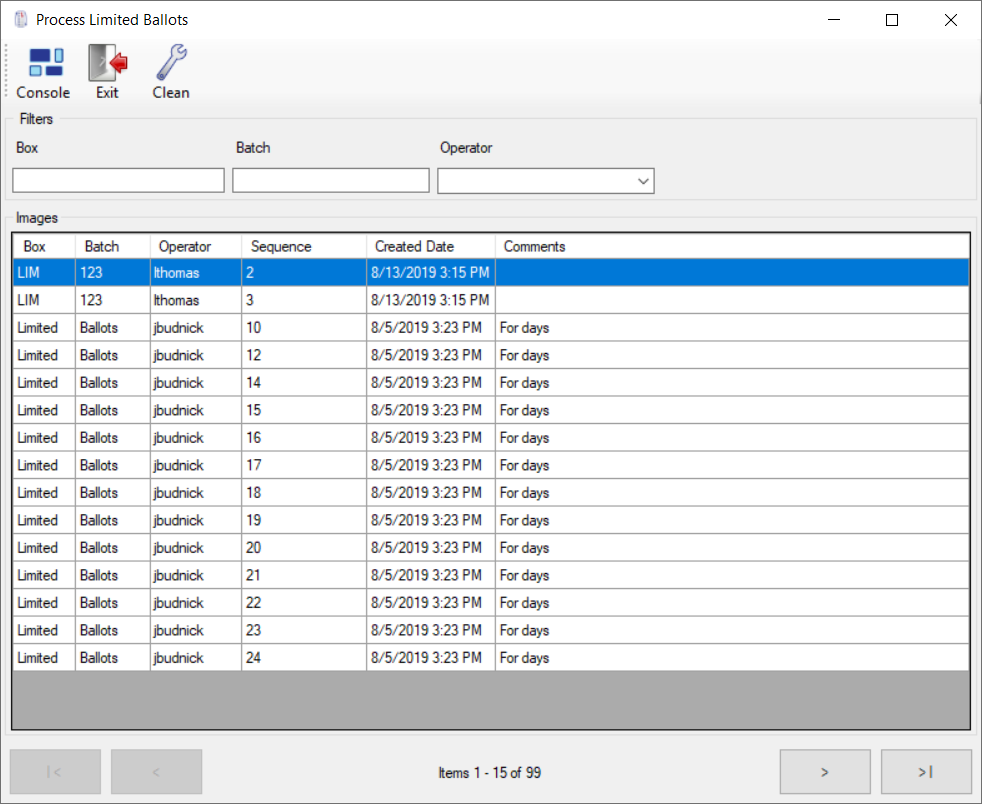This screenshot has height=804, width=982.
Task: Go to the next page of items
Action: 825,772
